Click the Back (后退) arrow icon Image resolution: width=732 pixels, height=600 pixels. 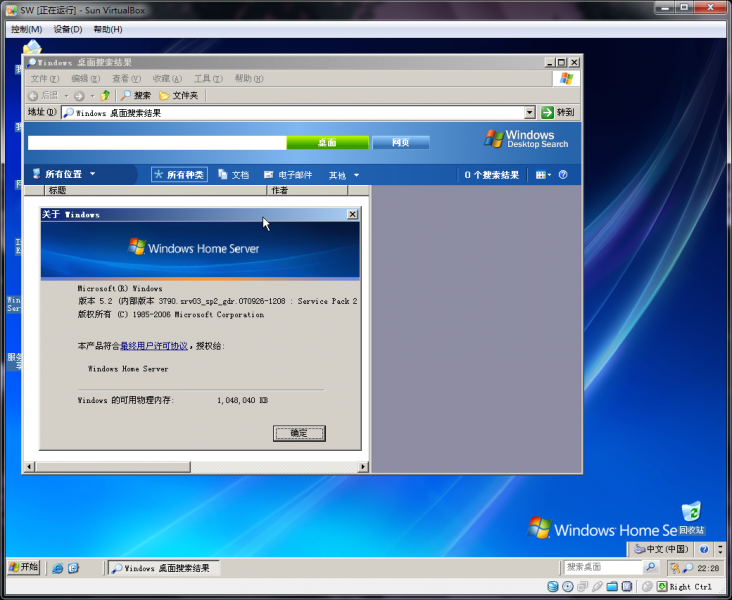pos(33,96)
